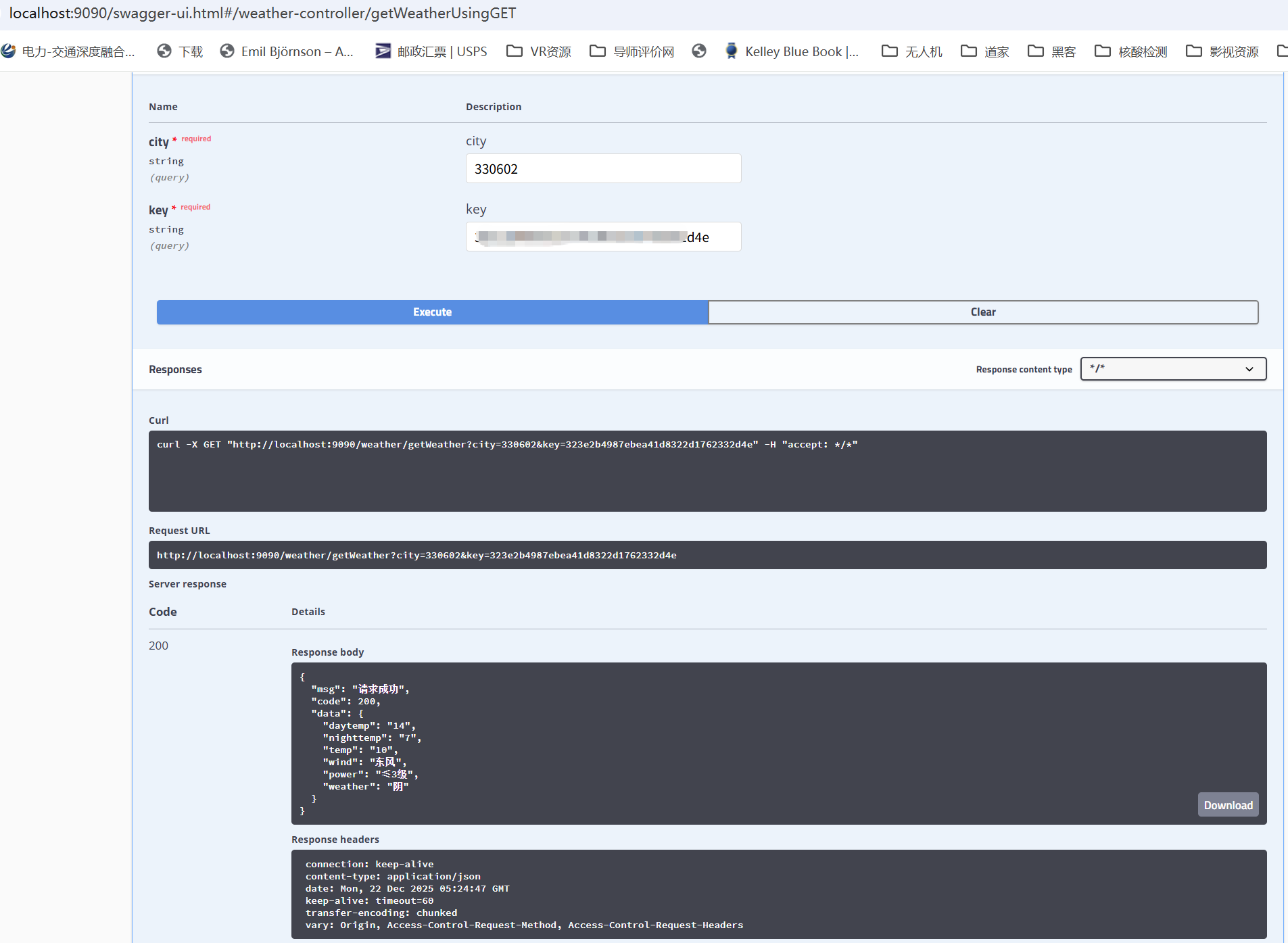The width and height of the screenshot is (1288, 943).
Task: Open the 邮政汇票 | USPS bookmark
Action: pyautogui.click(x=431, y=51)
